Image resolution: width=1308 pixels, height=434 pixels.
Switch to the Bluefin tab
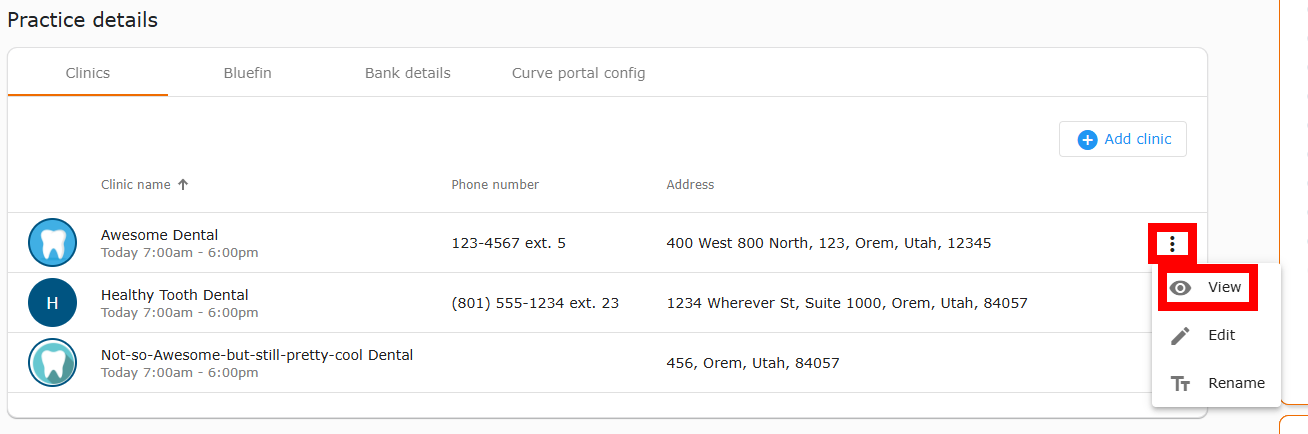click(248, 73)
